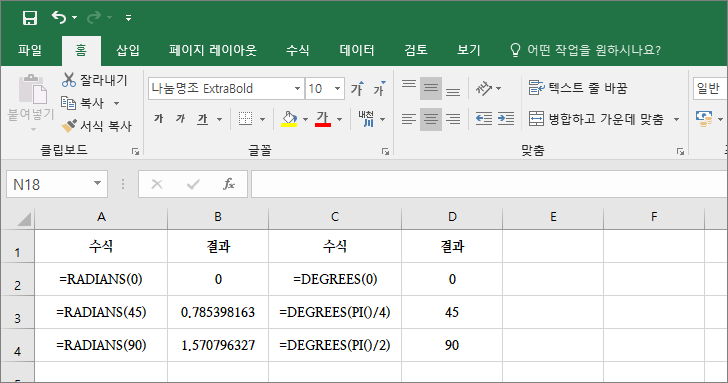
Task: Click the 어떤 작업을 원하시나요? search box
Action: [x=585, y=50]
